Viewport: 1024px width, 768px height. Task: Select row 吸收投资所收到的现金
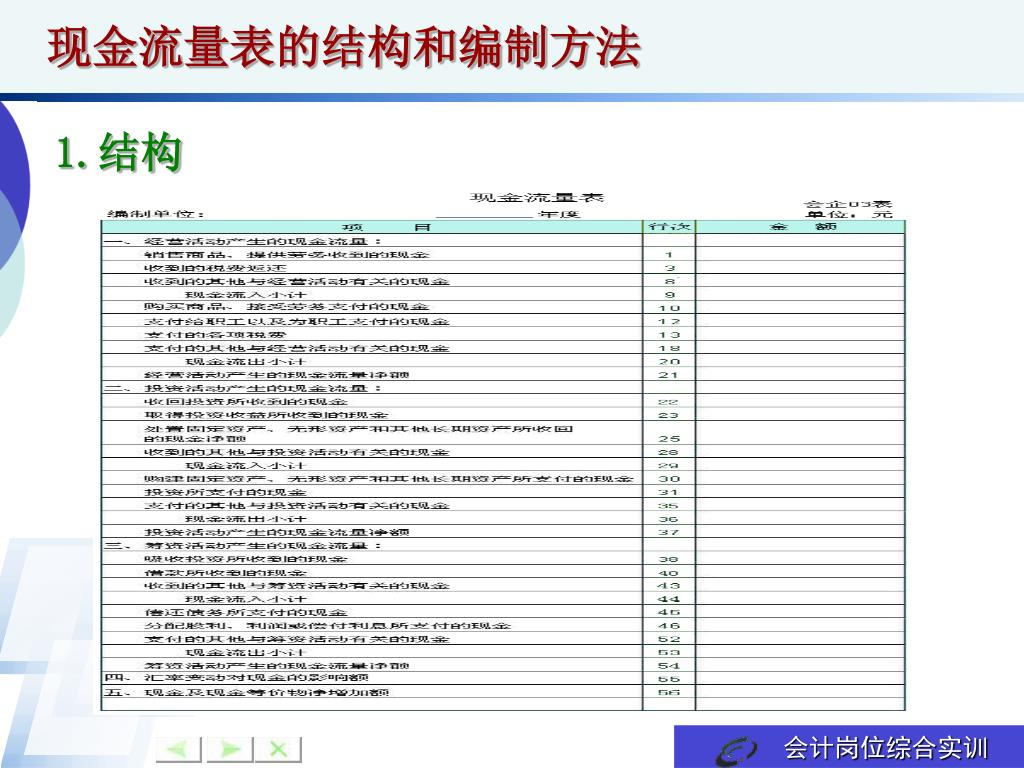(x=503, y=559)
